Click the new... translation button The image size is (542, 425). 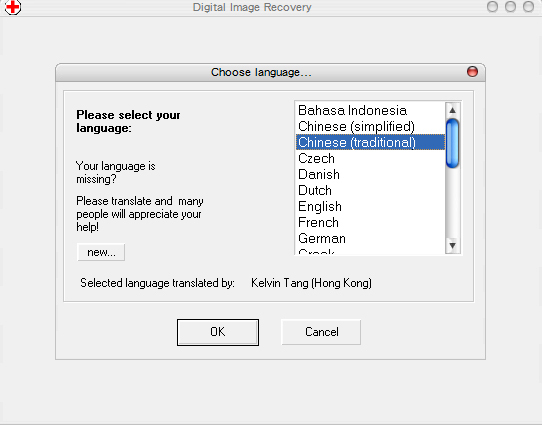(x=101, y=252)
